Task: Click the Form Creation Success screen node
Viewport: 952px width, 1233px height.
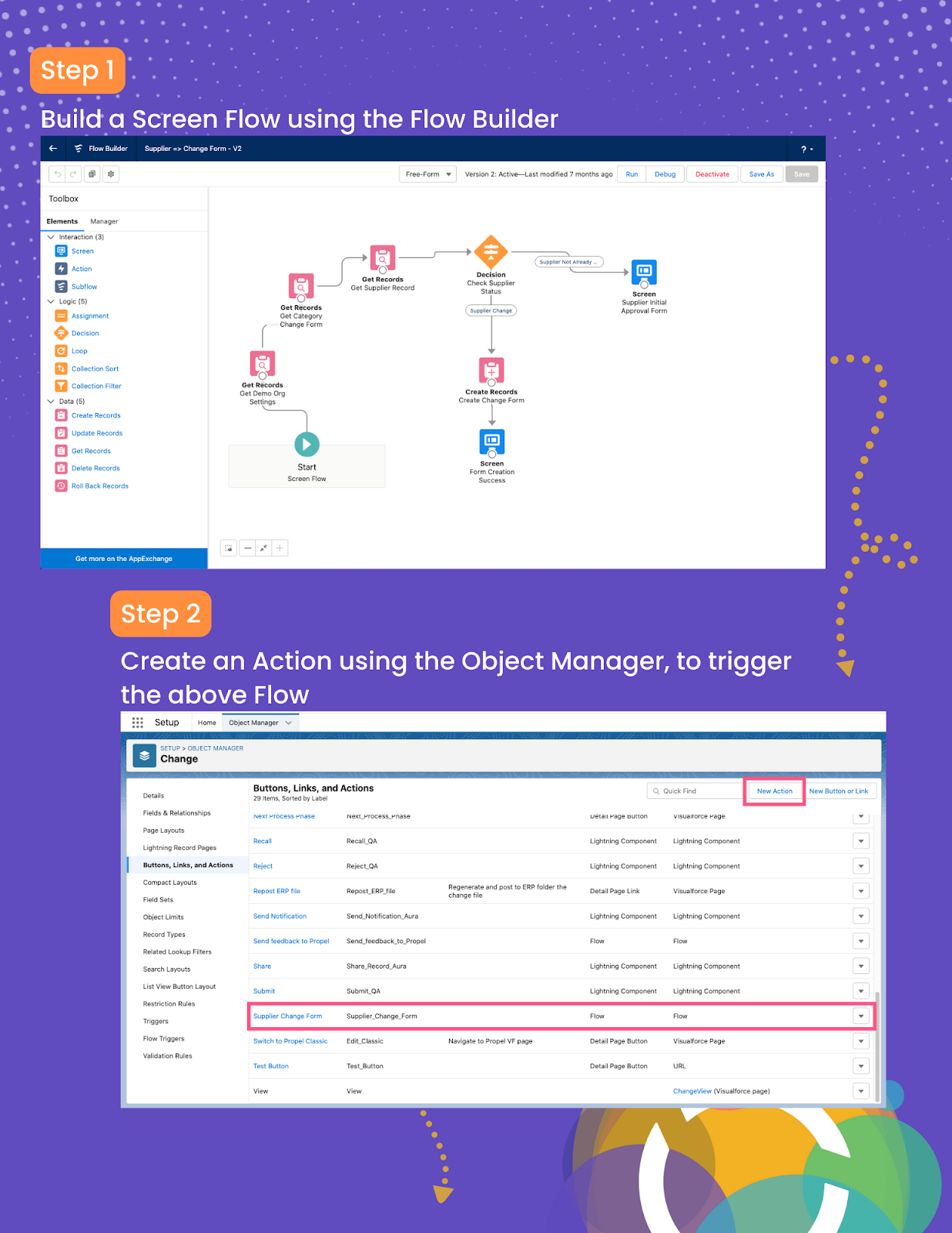Action: (492, 442)
